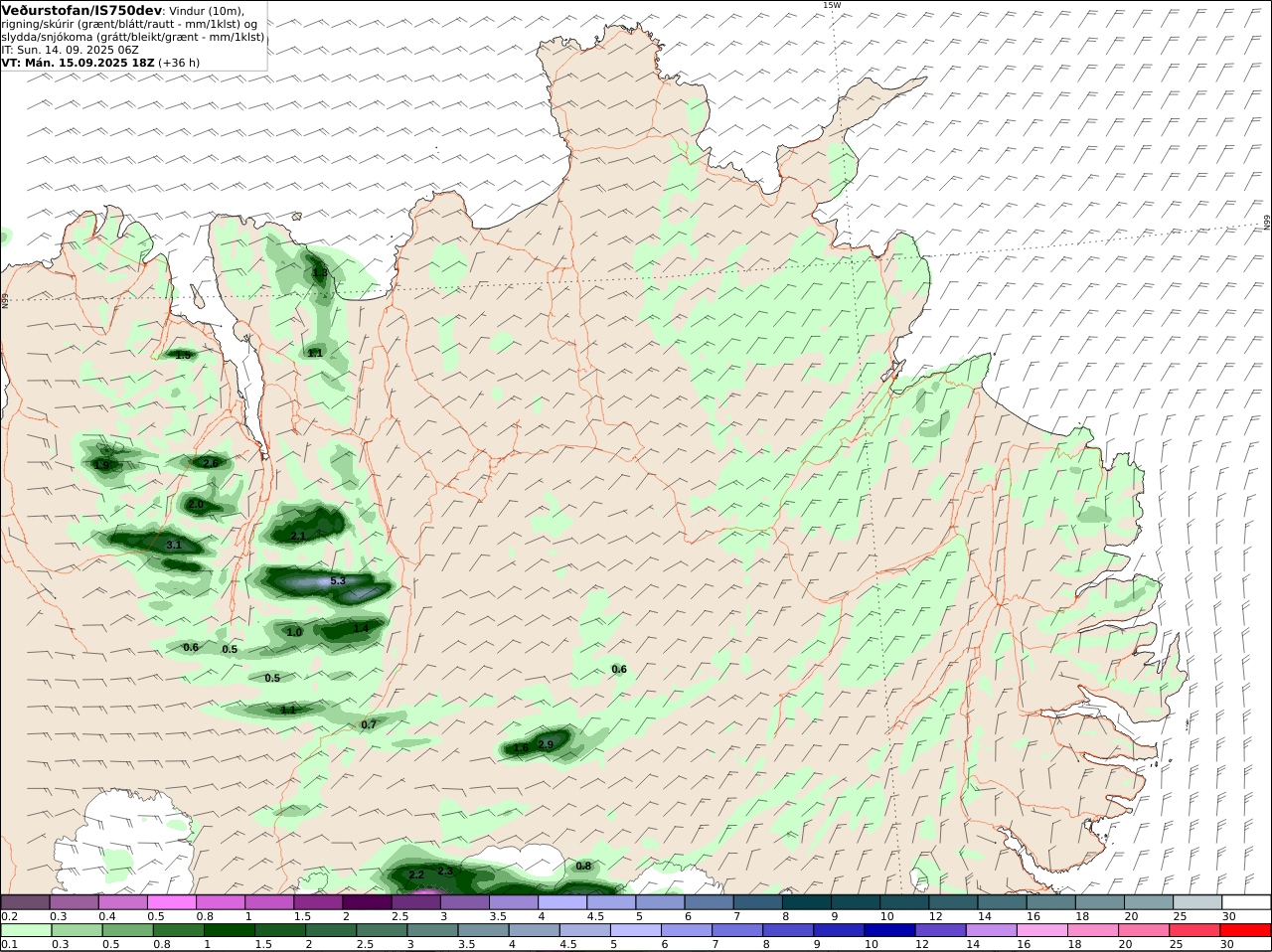Click the 3.1 precipitation value on the map

pyautogui.click(x=174, y=545)
